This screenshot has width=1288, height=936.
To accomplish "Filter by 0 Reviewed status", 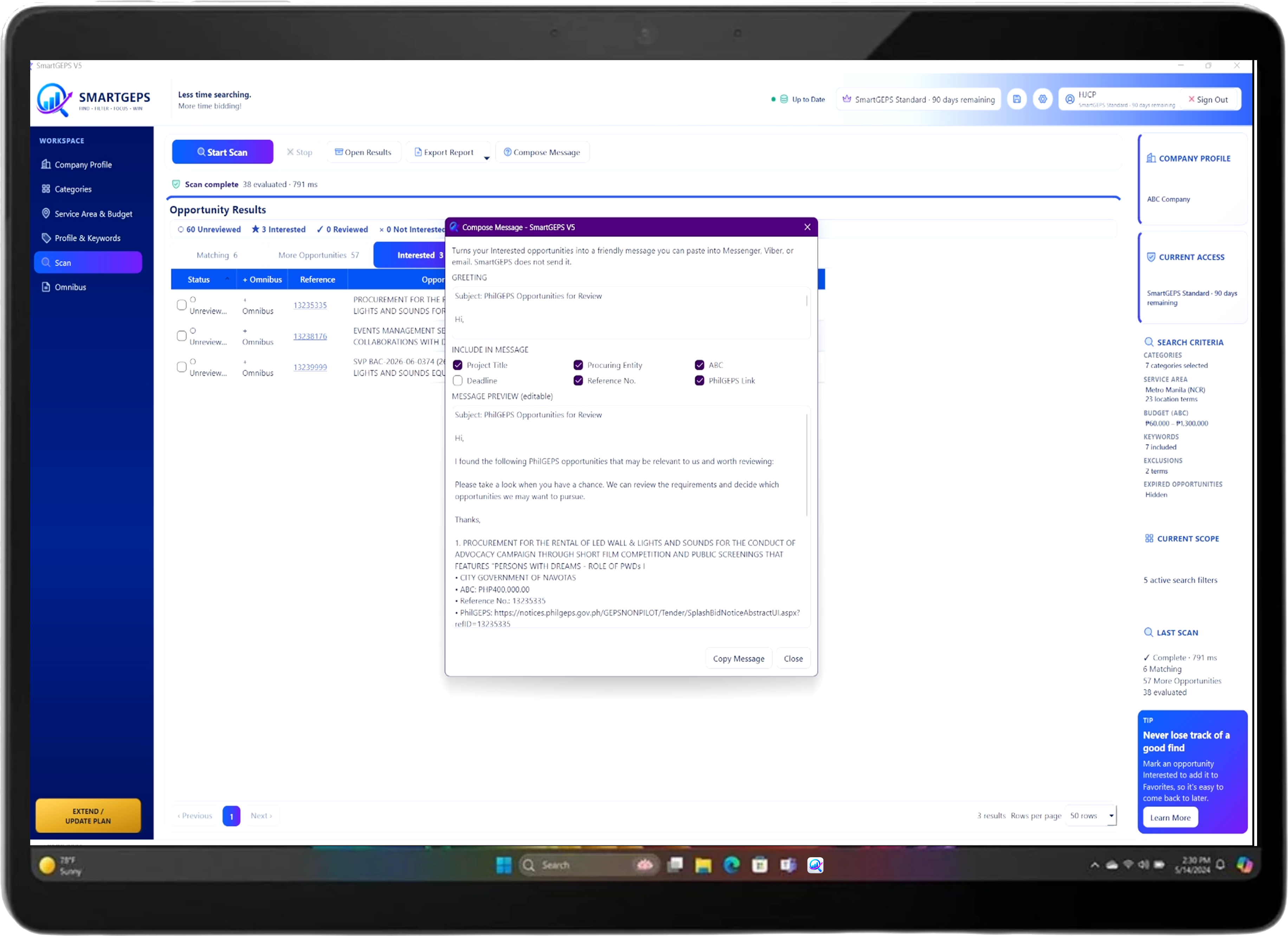I will 342,230.
